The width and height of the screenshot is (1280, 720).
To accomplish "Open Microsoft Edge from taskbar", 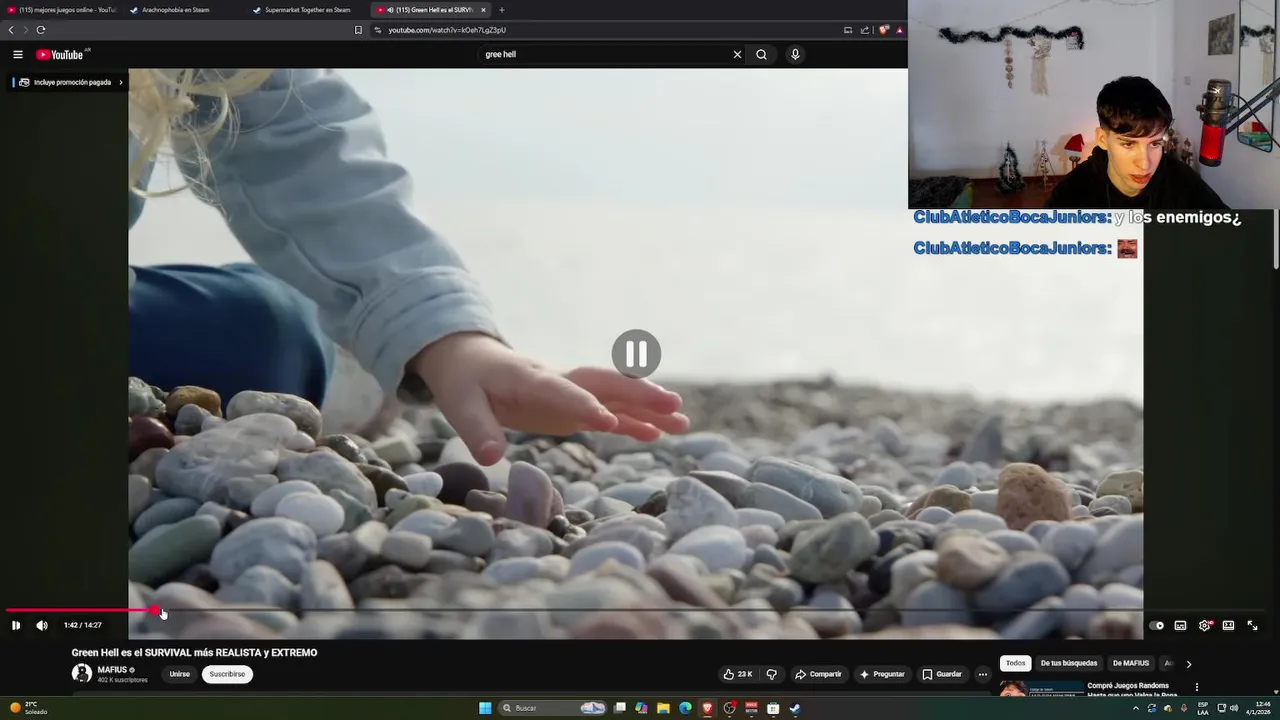I will click(x=685, y=708).
